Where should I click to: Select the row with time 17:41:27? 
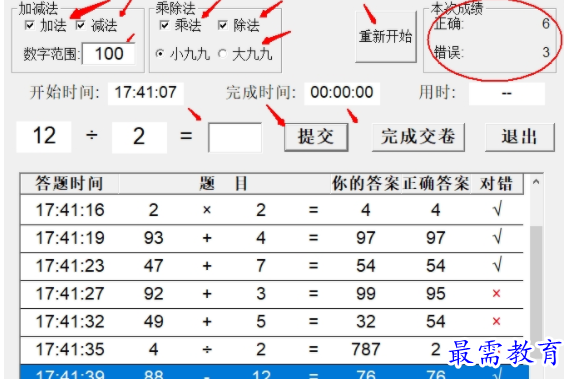[272, 294]
